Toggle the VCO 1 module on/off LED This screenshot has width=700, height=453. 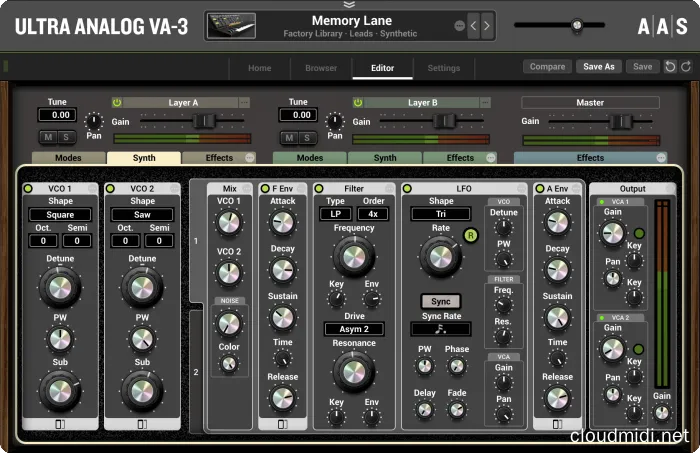pyautogui.click(x=30, y=188)
